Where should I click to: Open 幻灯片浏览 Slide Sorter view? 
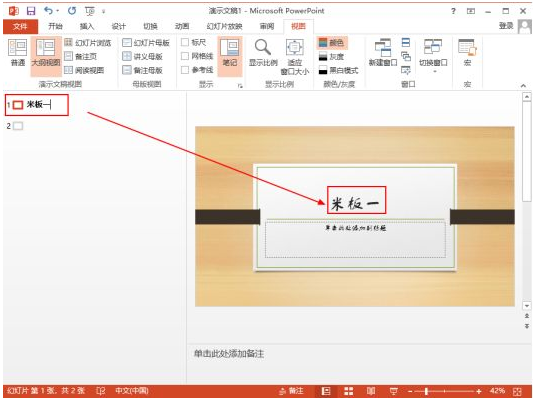click(x=88, y=43)
